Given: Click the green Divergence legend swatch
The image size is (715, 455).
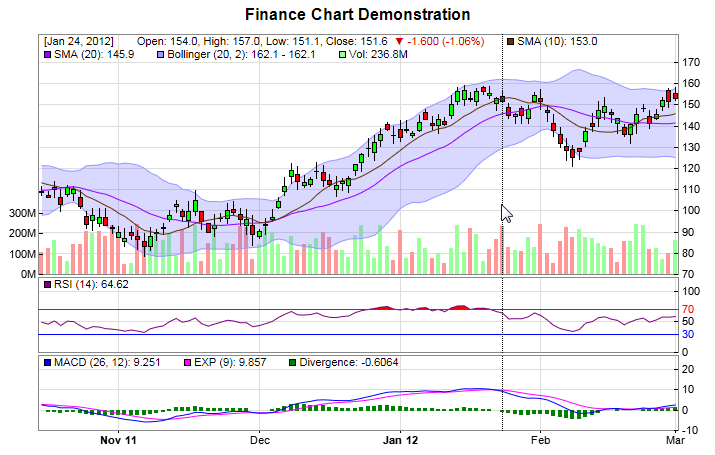Looking at the screenshot, I should [x=292, y=361].
